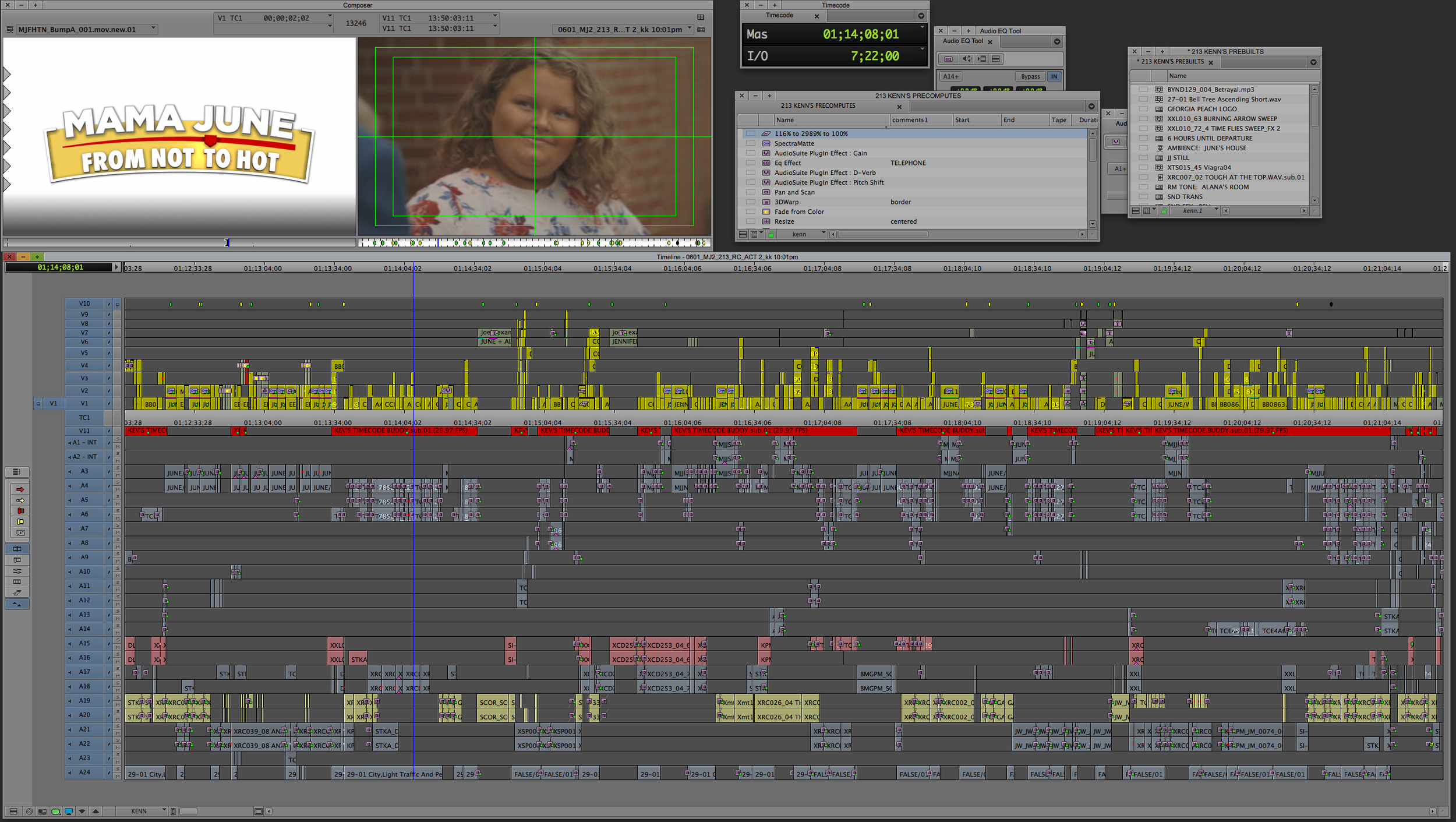Open the I/O timecode display dropdown
The height and width of the screenshot is (822, 1456).
coord(921,49)
